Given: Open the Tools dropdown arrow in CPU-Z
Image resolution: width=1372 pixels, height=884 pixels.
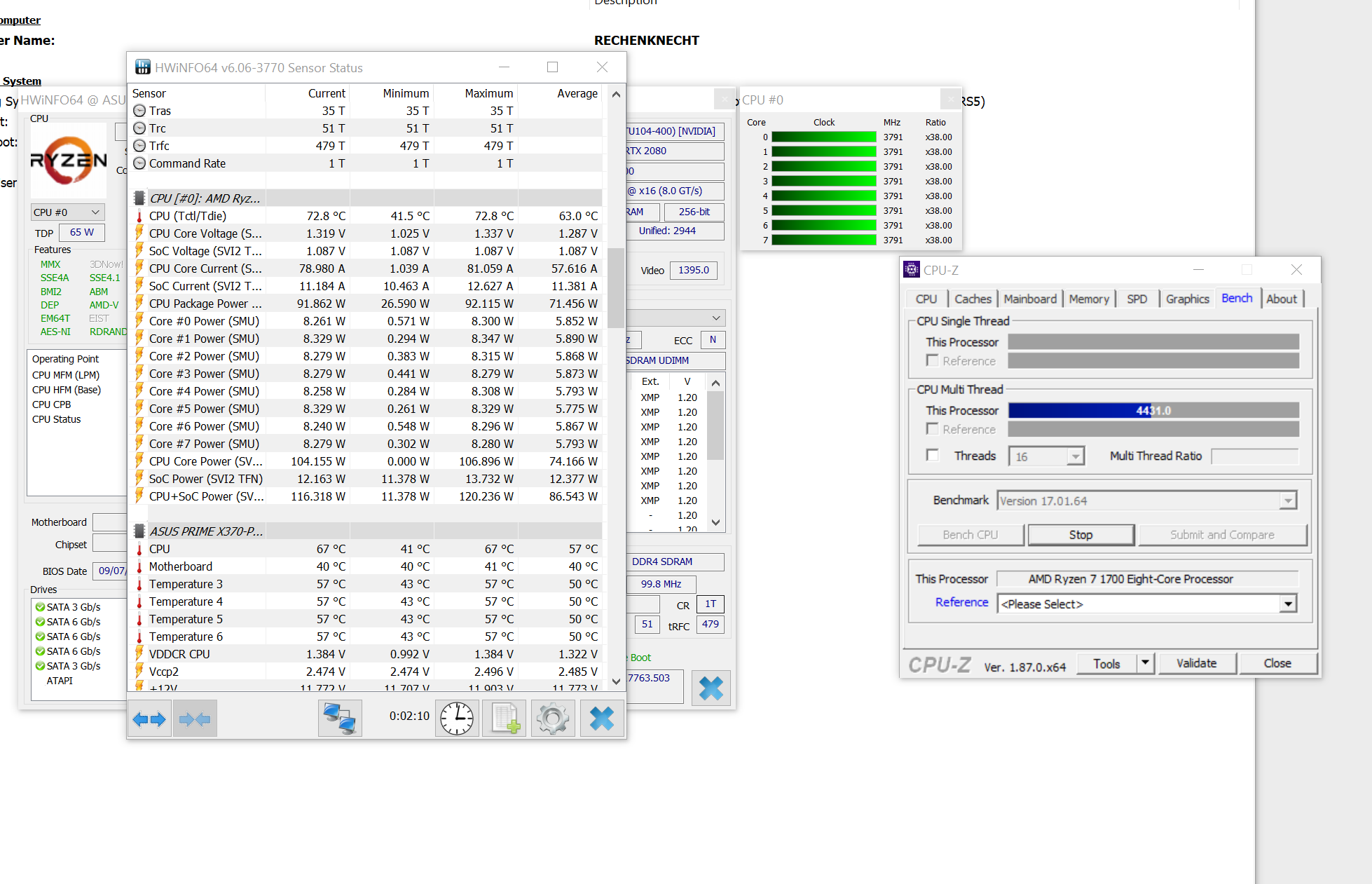Looking at the screenshot, I should [x=1145, y=663].
